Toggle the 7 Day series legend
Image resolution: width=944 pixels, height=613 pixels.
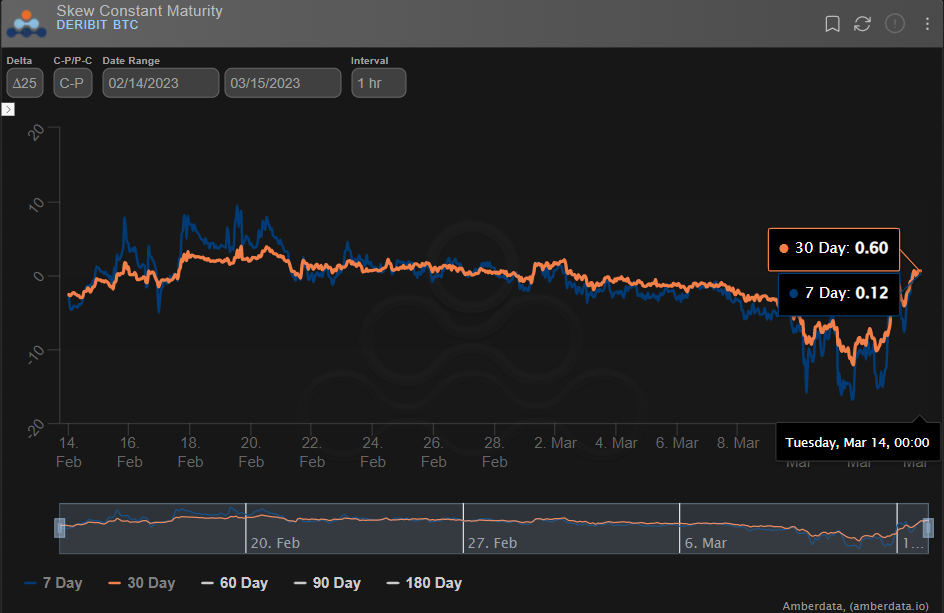click(x=53, y=583)
